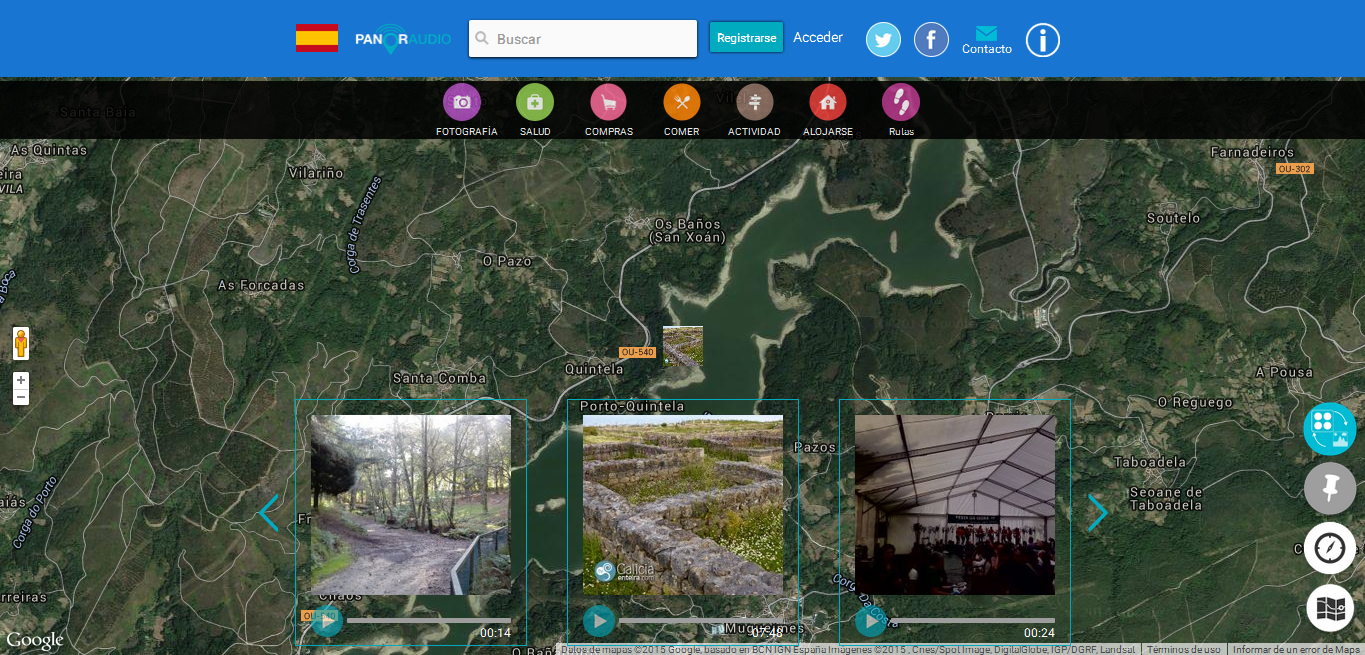This screenshot has width=1365, height=655.
Task: Open the Facebook page icon
Action: coord(931,40)
